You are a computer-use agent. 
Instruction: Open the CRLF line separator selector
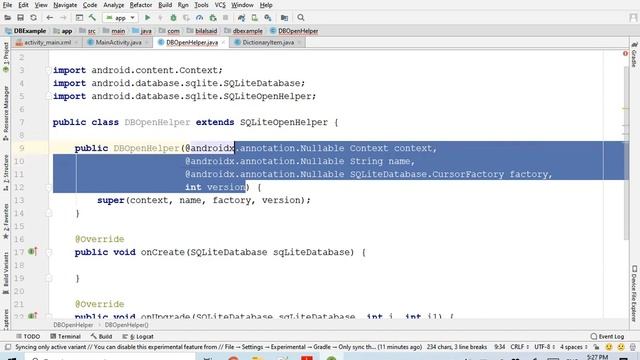(x=520, y=347)
